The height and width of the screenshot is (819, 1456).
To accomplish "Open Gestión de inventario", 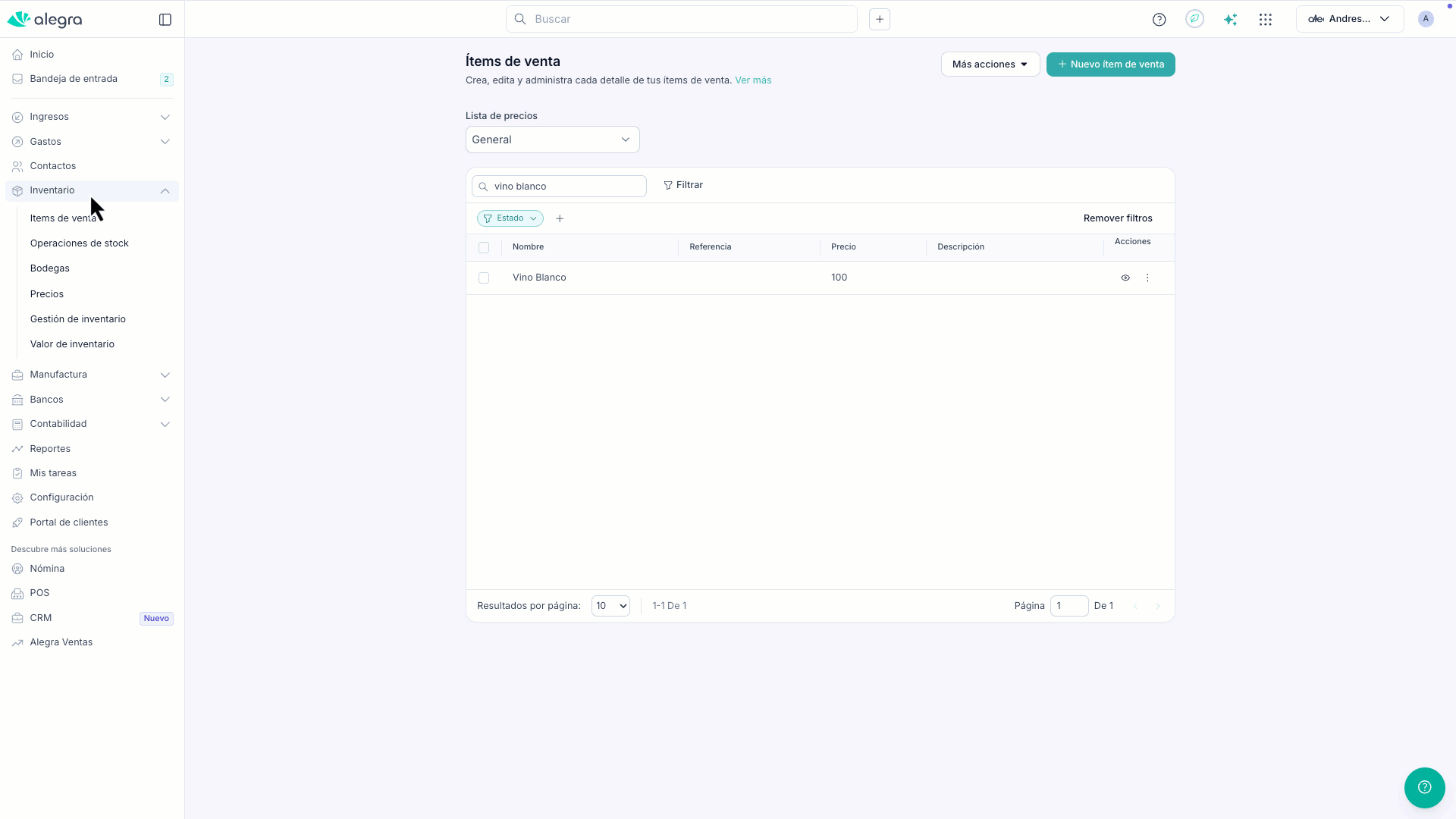I will (x=78, y=319).
